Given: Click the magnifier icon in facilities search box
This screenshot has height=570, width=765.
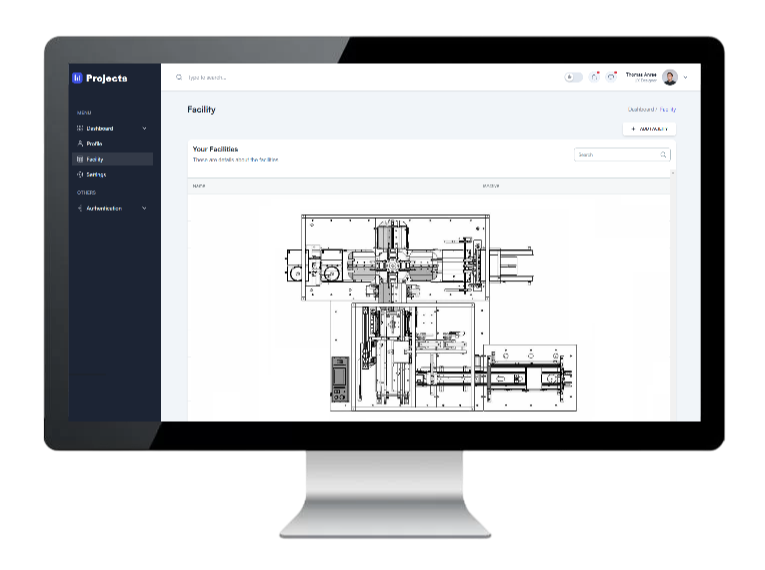Looking at the screenshot, I should (x=663, y=155).
